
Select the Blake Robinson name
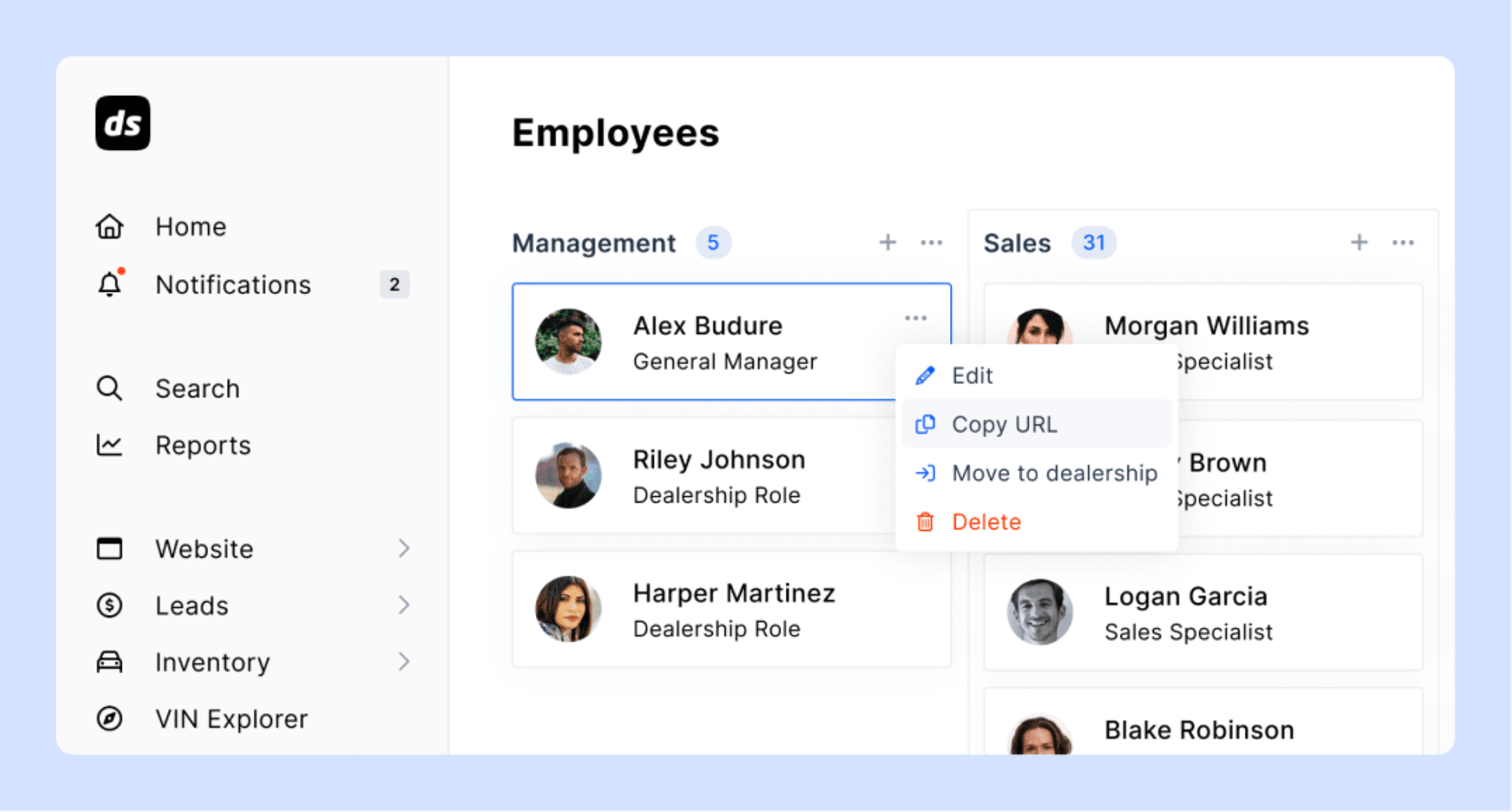tap(1199, 730)
